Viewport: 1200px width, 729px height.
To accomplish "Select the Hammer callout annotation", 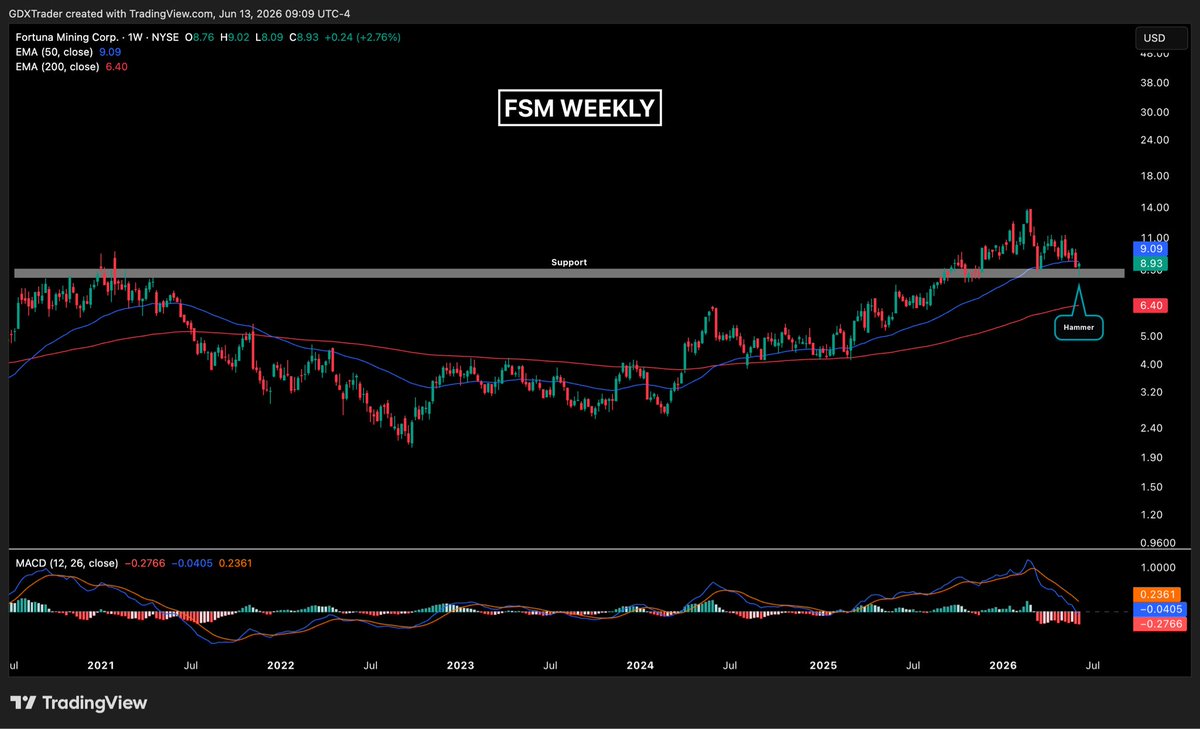I will point(1079,327).
